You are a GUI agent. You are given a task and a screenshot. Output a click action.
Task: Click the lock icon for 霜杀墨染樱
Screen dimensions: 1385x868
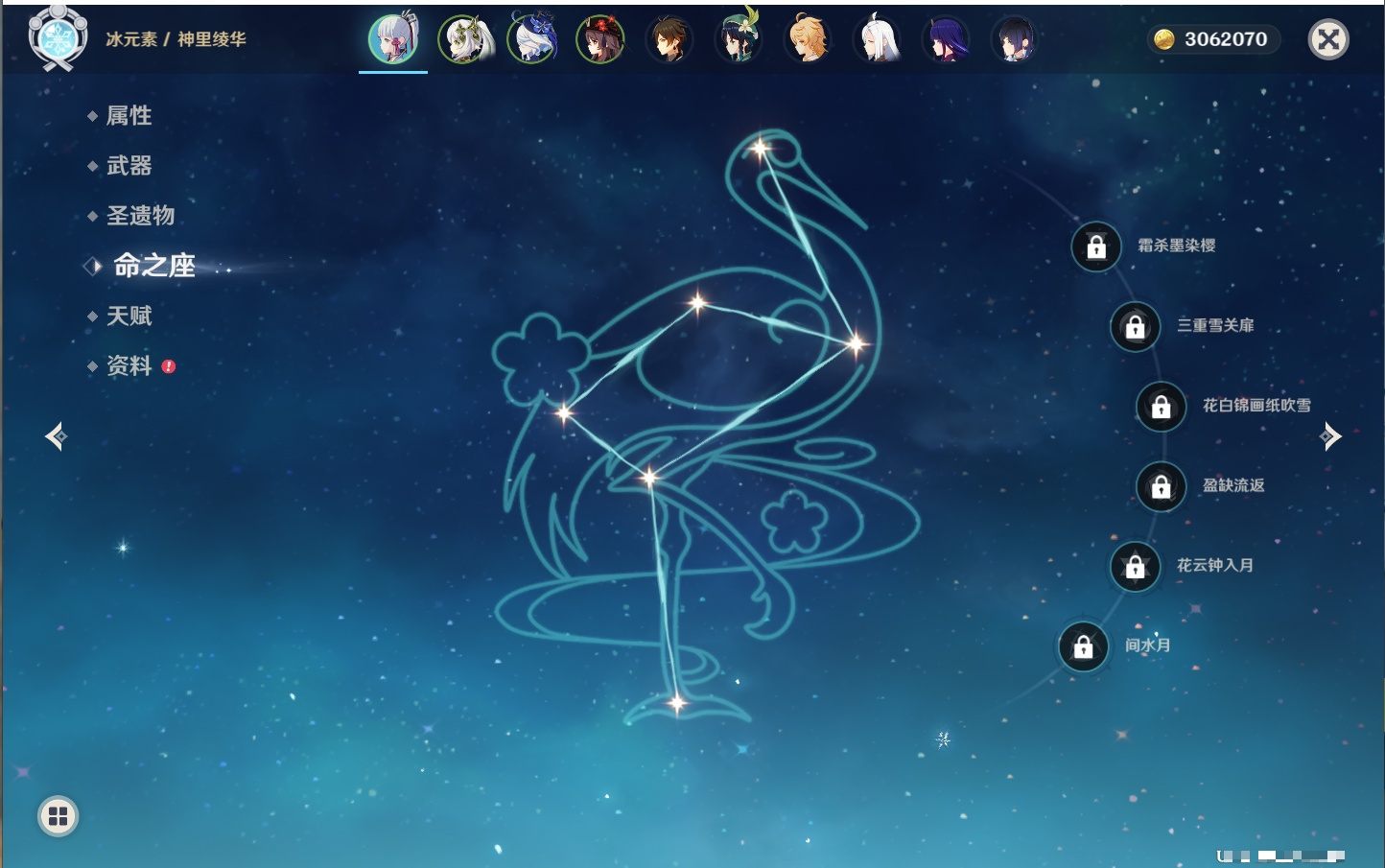tap(1096, 247)
